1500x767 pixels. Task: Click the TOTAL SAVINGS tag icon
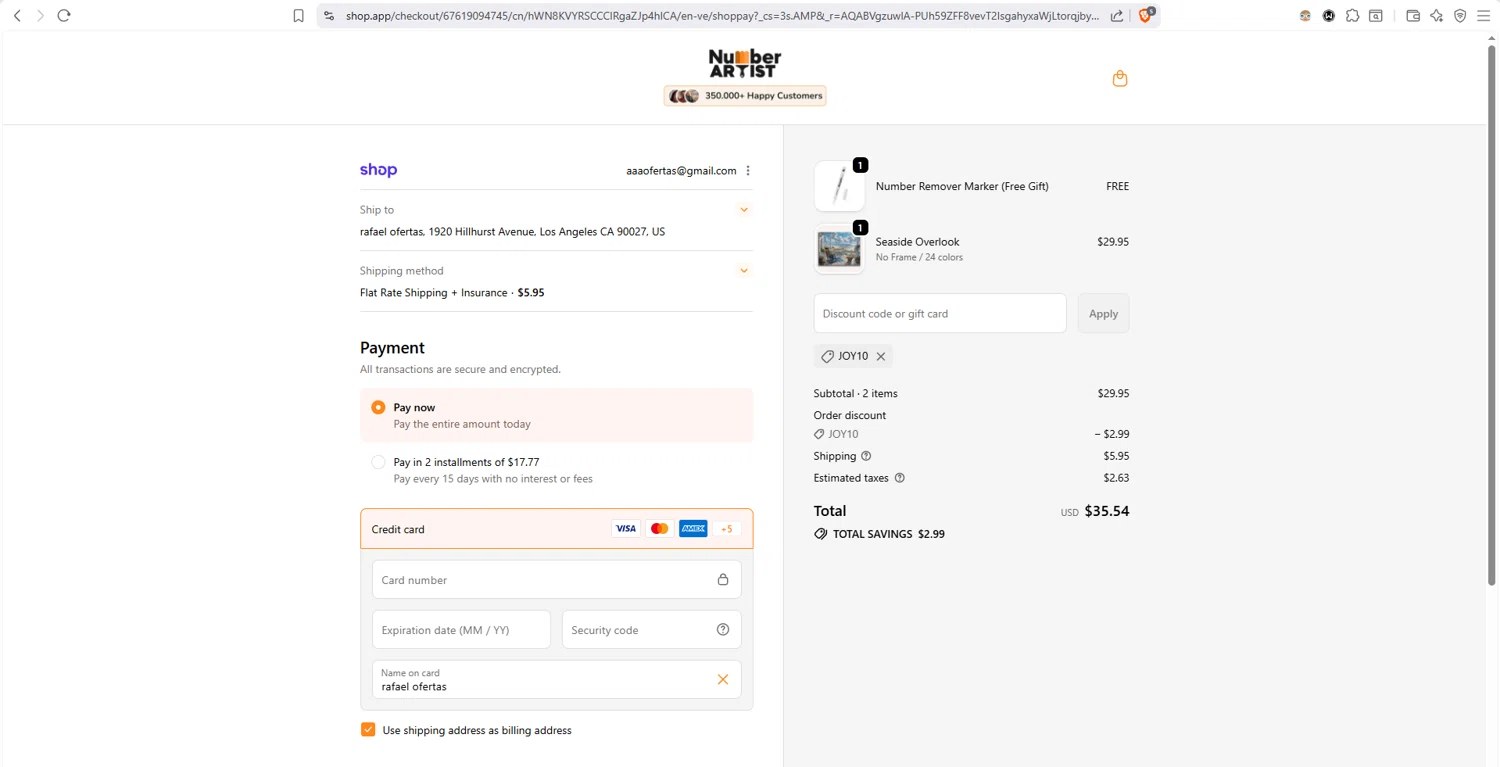coord(821,534)
